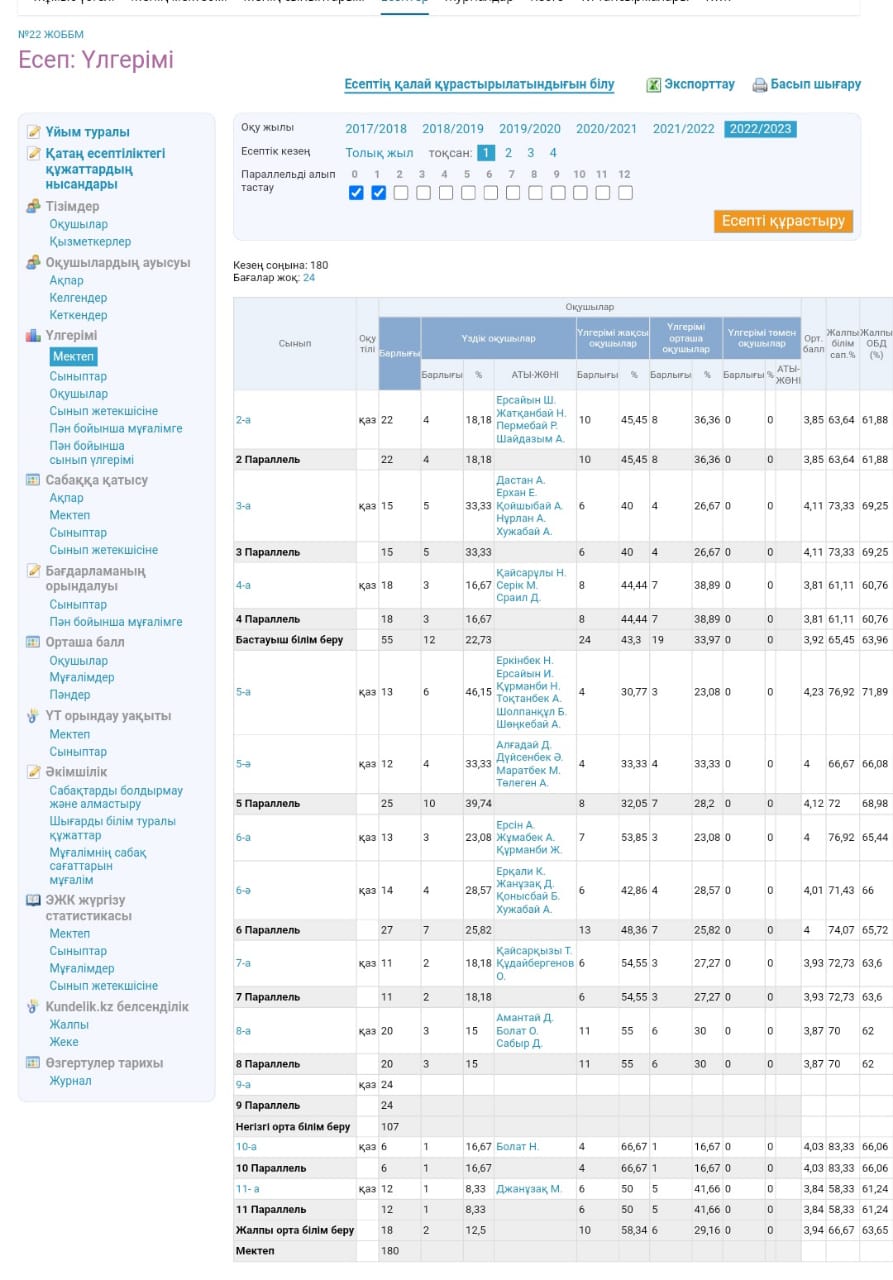Enable the parallel 5 checkbox

tap(468, 193)
